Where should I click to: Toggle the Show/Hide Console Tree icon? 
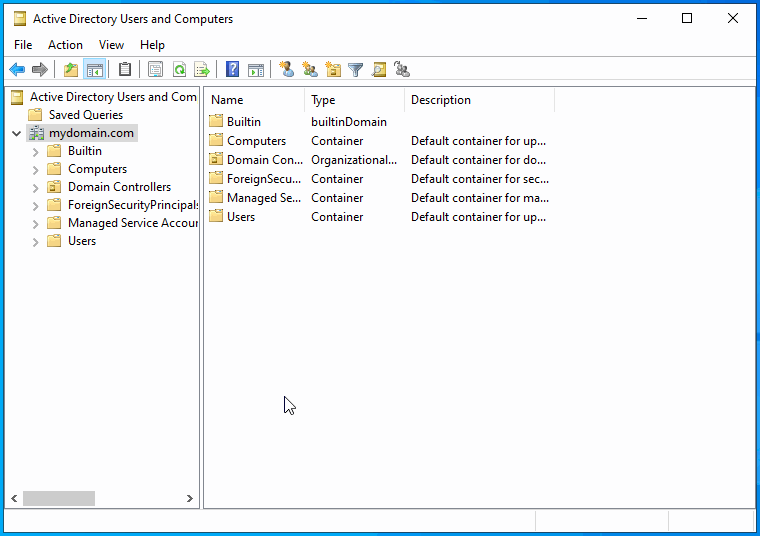[x=95, y=70]
